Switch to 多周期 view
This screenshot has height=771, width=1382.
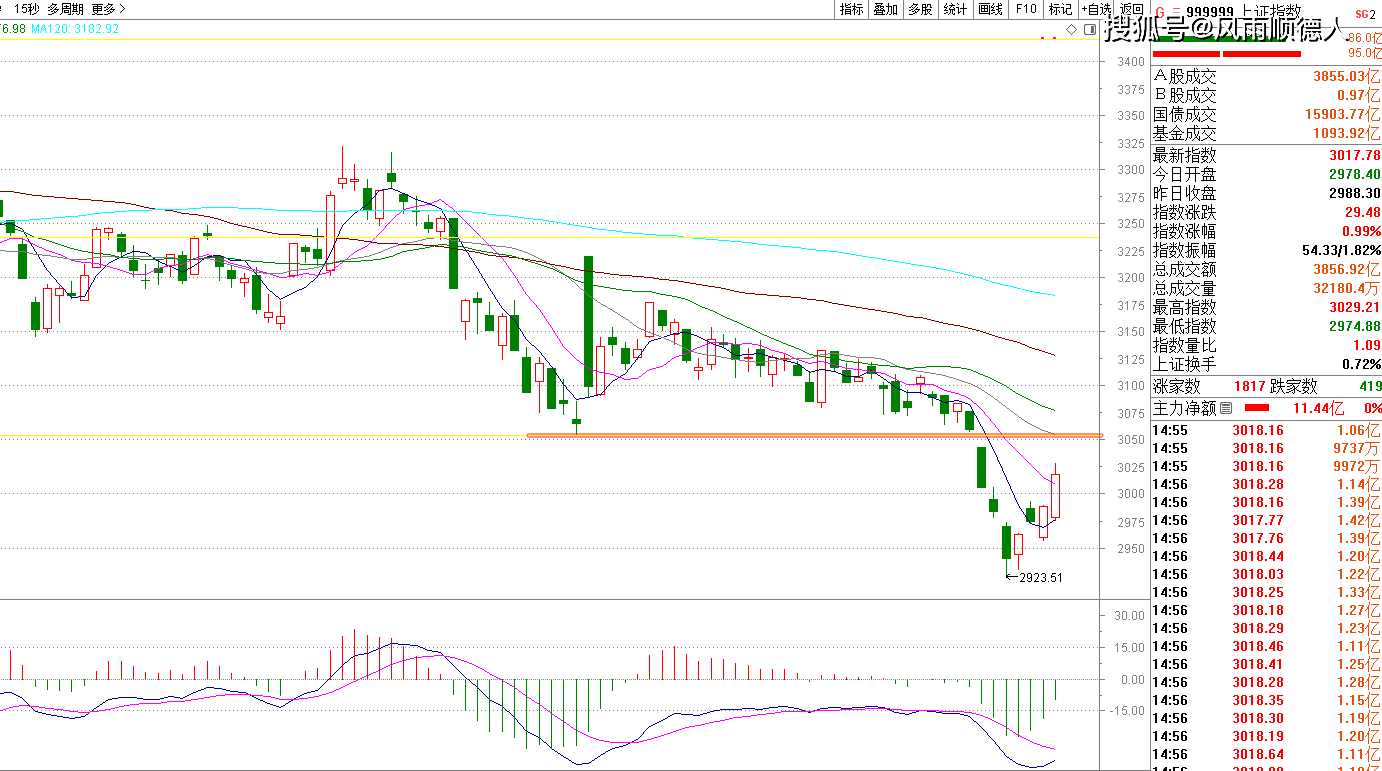(66, 9)
